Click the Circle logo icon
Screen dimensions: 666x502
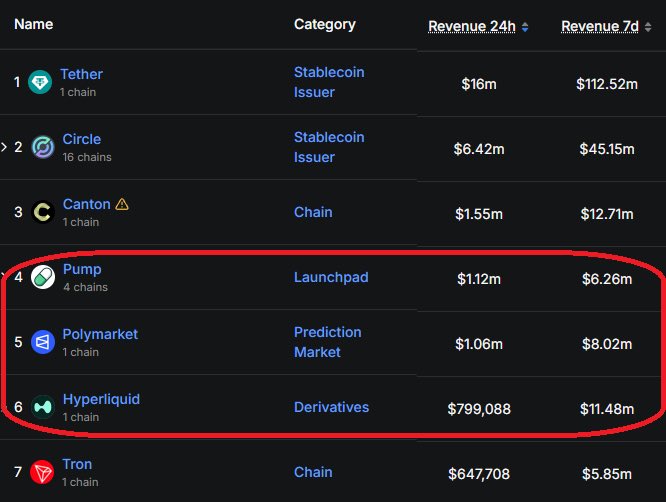[43, 147]
